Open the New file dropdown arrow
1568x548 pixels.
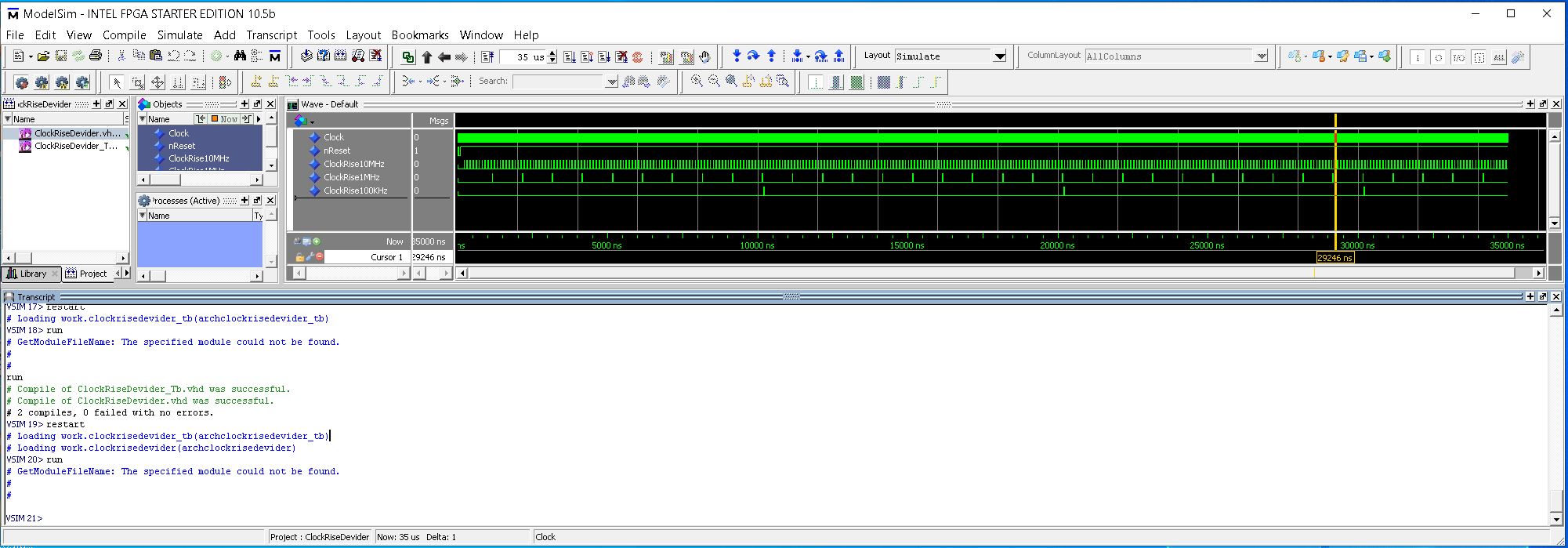pyautogui.click(x=31, y=56)
